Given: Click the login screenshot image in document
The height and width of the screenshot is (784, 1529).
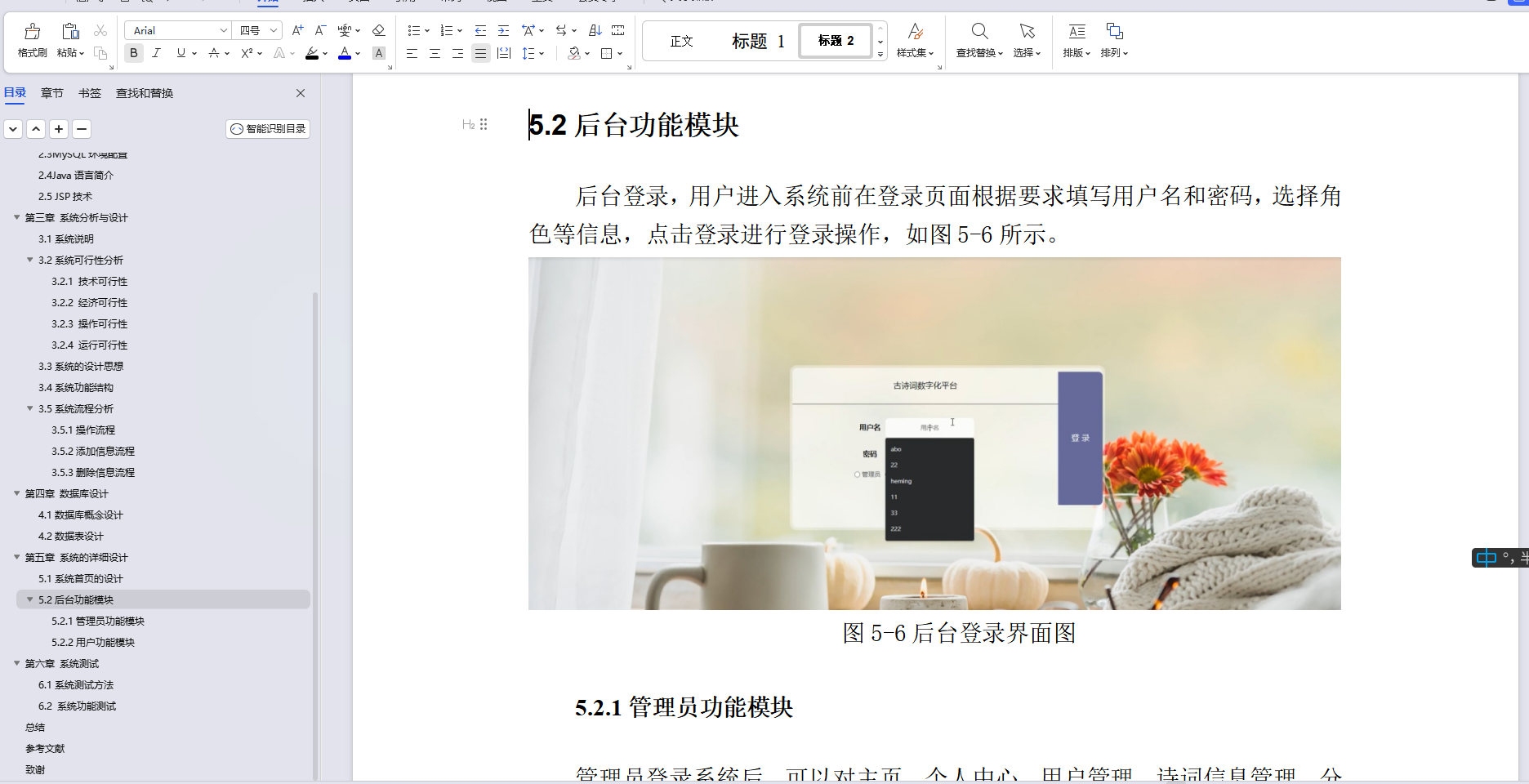Looking at the screenshot, I should [934, 434].
